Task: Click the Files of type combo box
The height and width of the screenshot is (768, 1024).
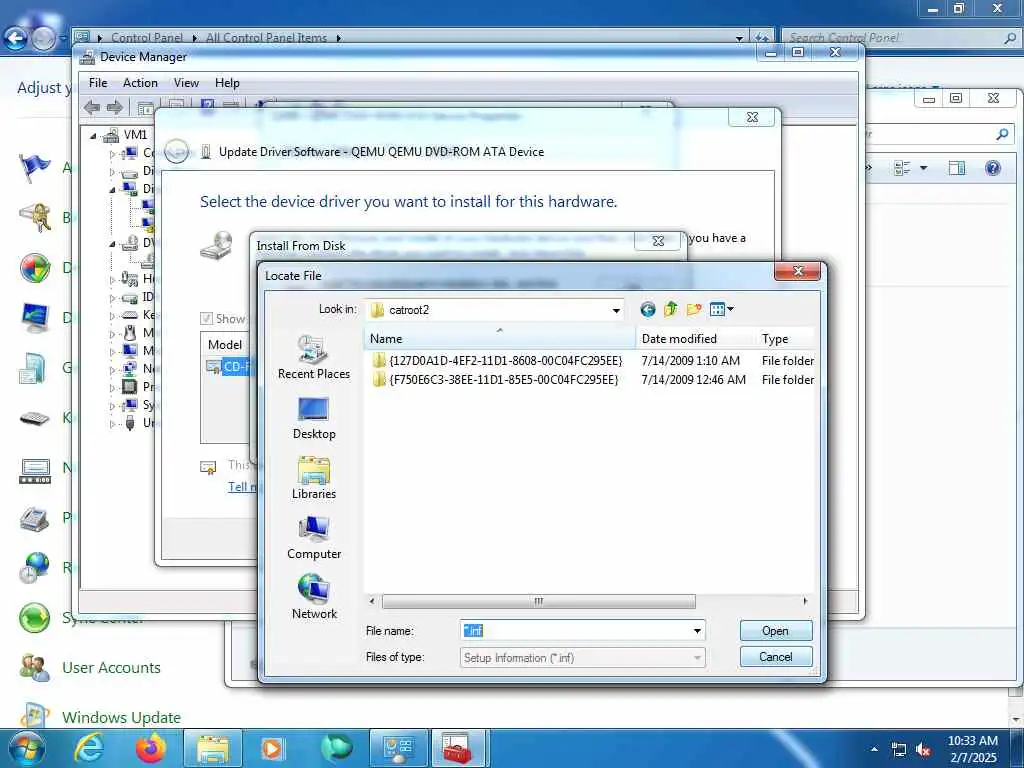Action: coord(582,658)
